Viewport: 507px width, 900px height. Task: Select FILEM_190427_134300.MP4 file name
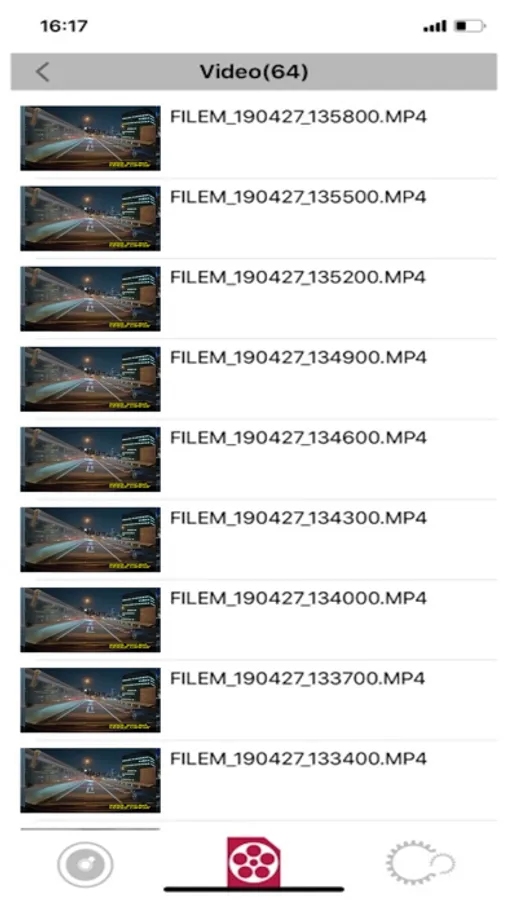298,519
